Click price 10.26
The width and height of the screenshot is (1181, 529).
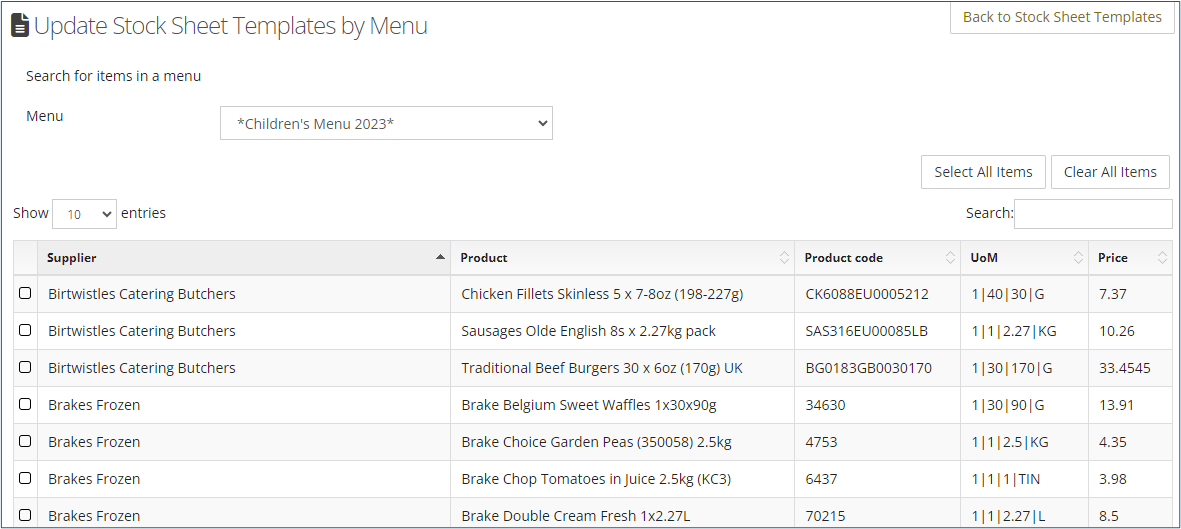1117,331
